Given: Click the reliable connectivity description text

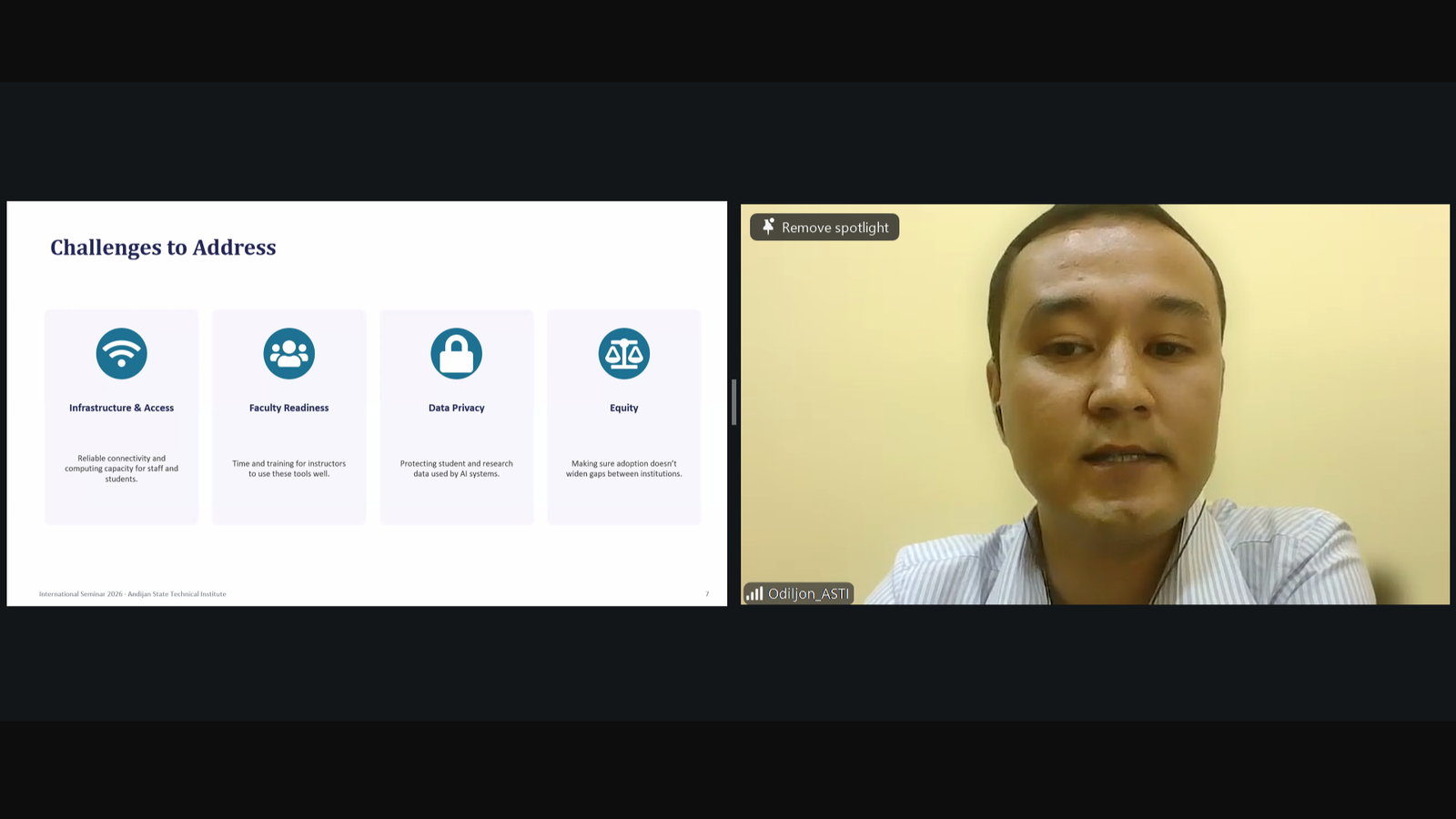Looking at the screenshot, I should 121,469.
